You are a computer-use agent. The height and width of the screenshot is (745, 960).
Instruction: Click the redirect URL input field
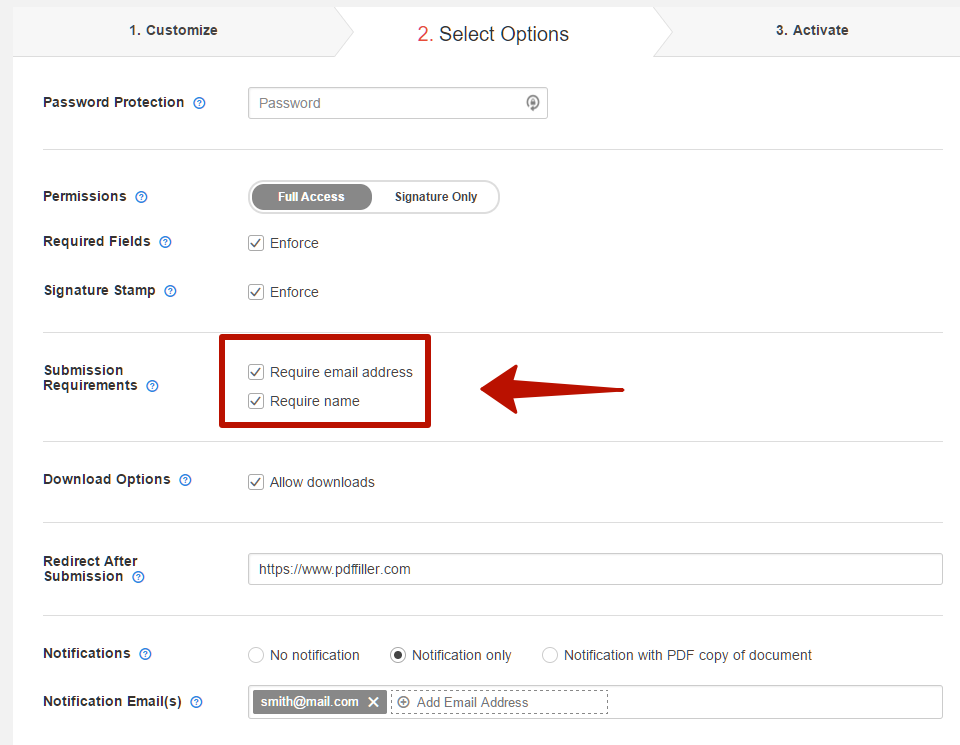[595, 569]
